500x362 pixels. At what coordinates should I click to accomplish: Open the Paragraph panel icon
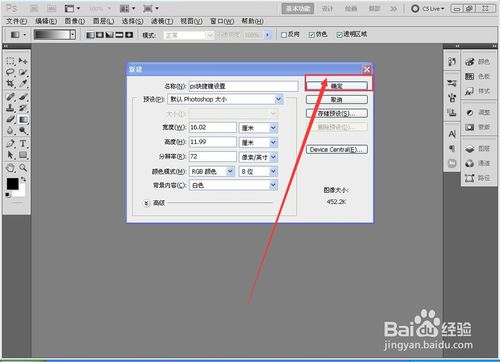(452, 149)
